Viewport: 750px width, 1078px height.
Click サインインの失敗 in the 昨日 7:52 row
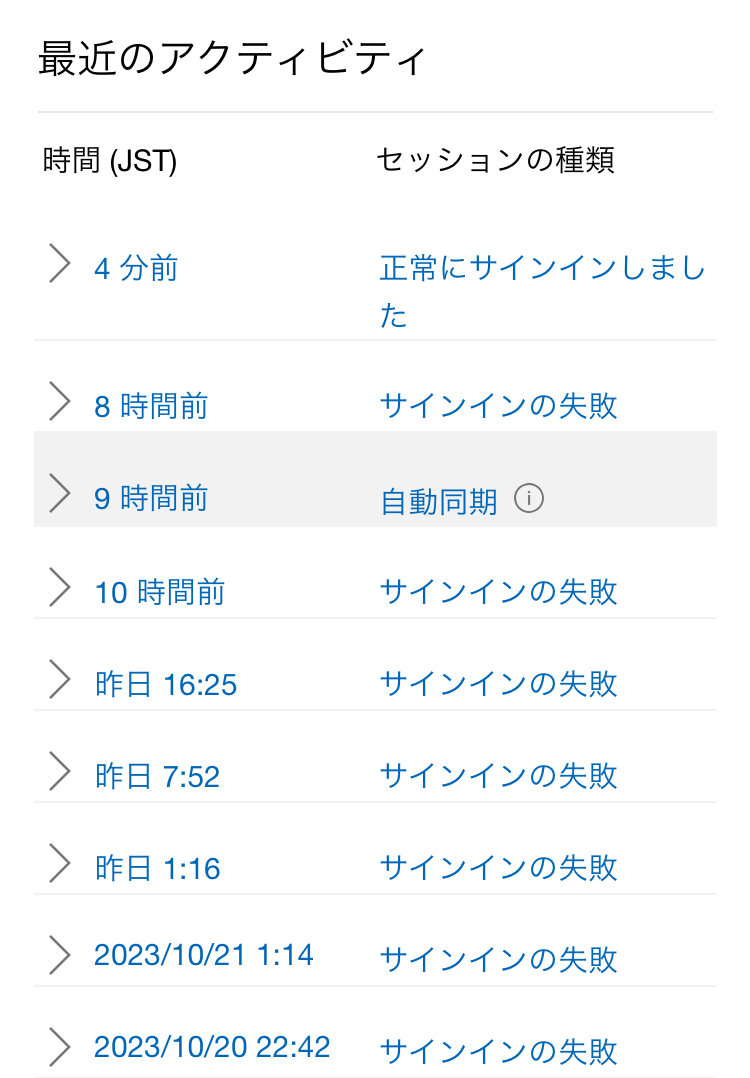coord(499,776)
